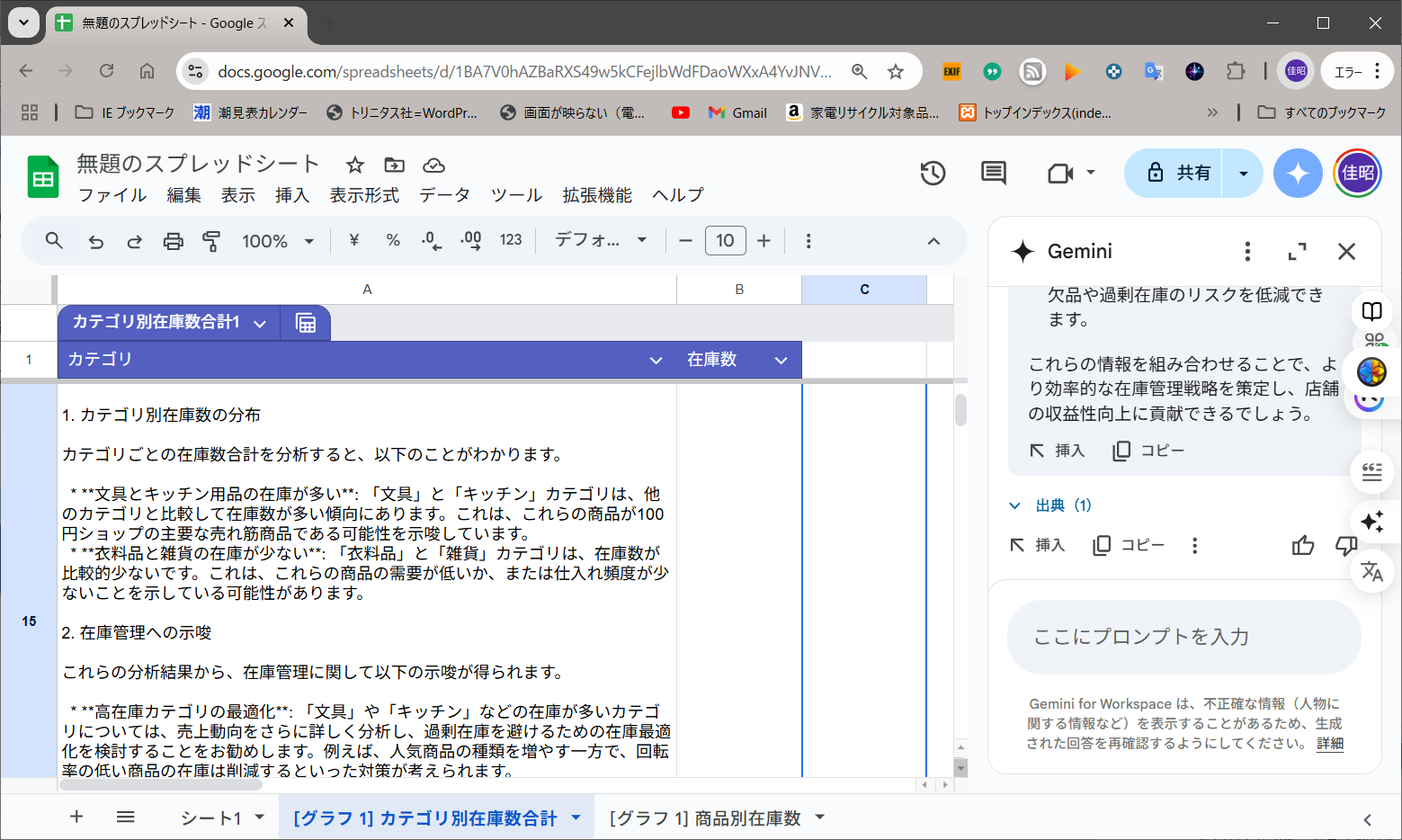Open the ツール menu
The image size is (1402, 840).
point(516,195)
